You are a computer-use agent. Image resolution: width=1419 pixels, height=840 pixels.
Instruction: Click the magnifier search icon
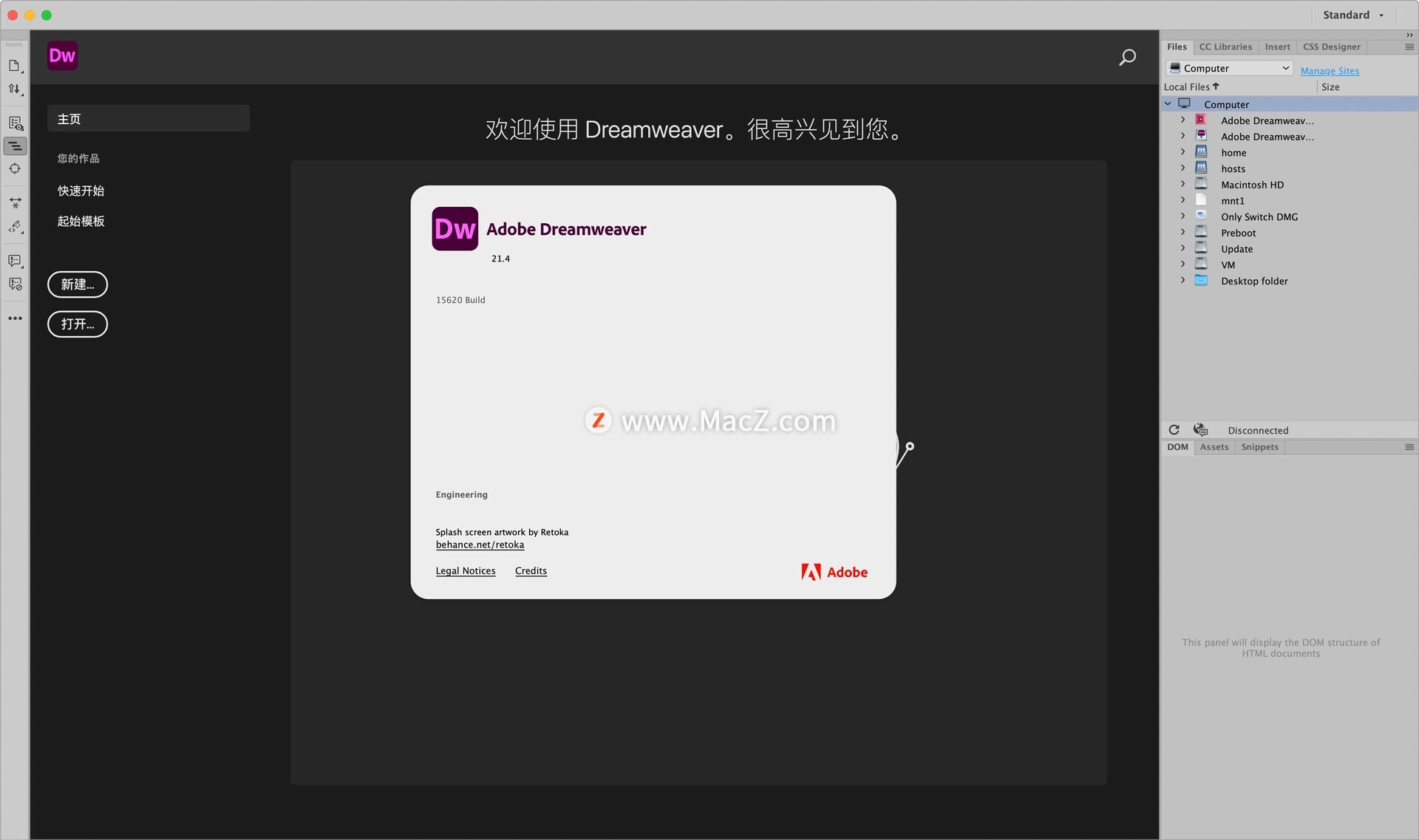tap(1127, 57)
